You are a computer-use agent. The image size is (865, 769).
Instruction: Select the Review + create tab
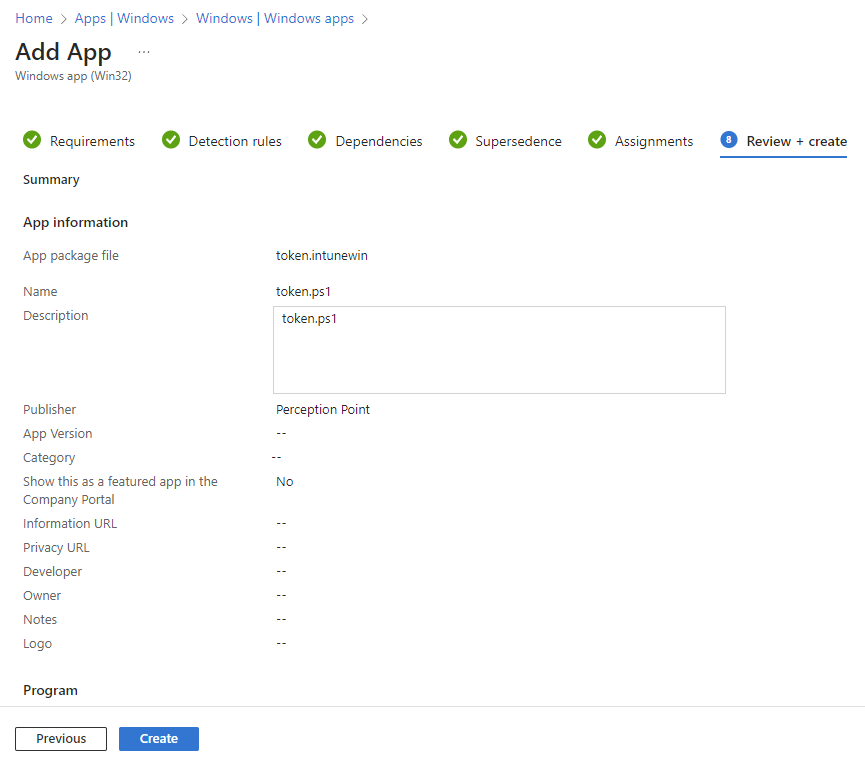[x=796, y=141]
